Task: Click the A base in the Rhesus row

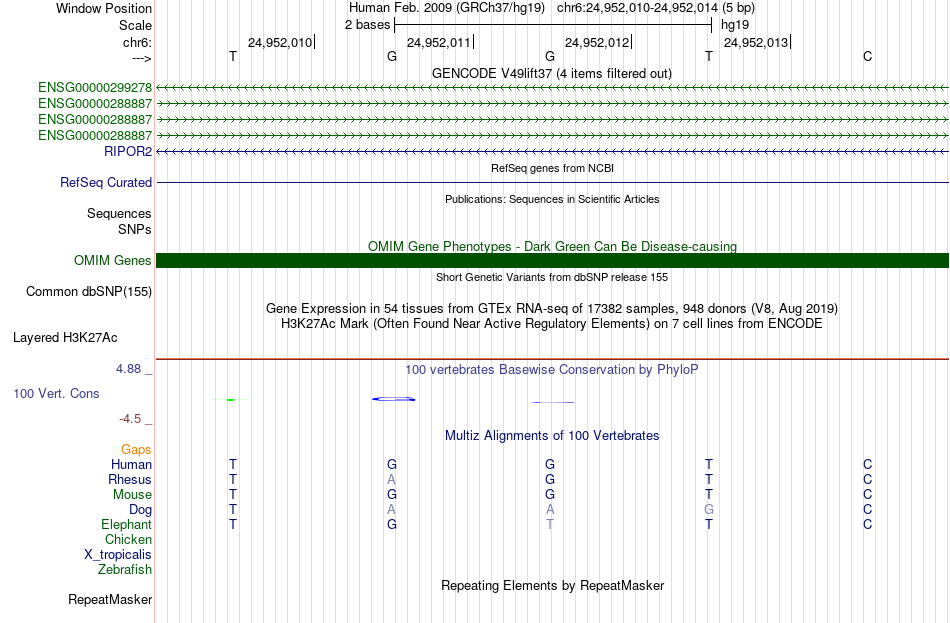Action: [391, 479]
